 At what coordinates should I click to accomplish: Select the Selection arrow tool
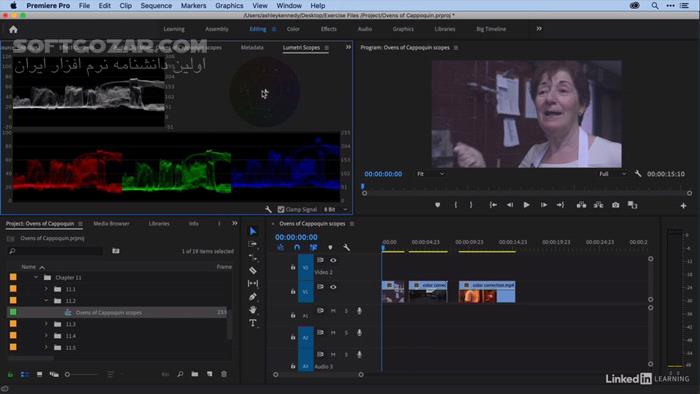click(x=253, y=231)
